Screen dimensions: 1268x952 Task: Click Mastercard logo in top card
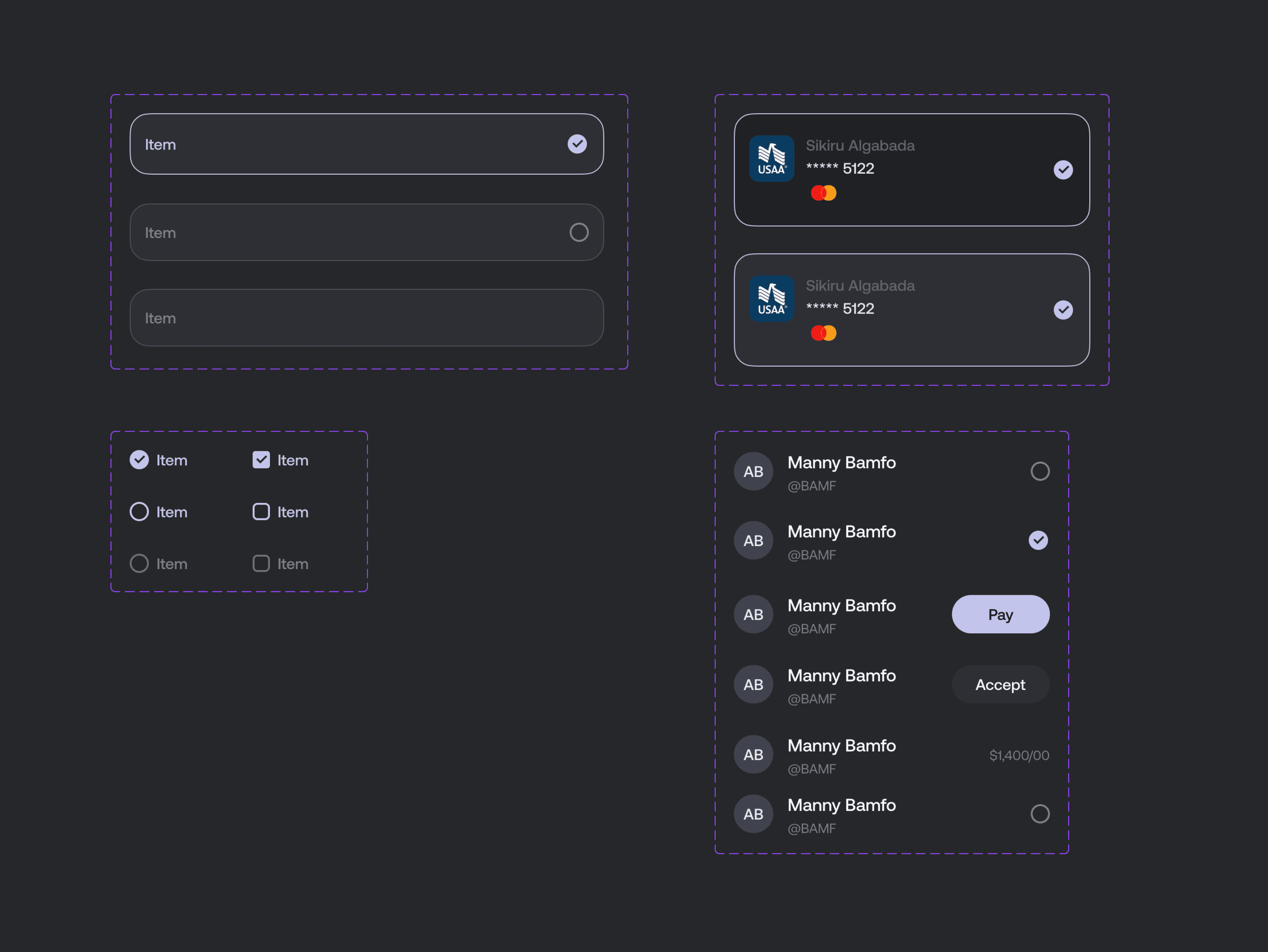coord(823,193)
